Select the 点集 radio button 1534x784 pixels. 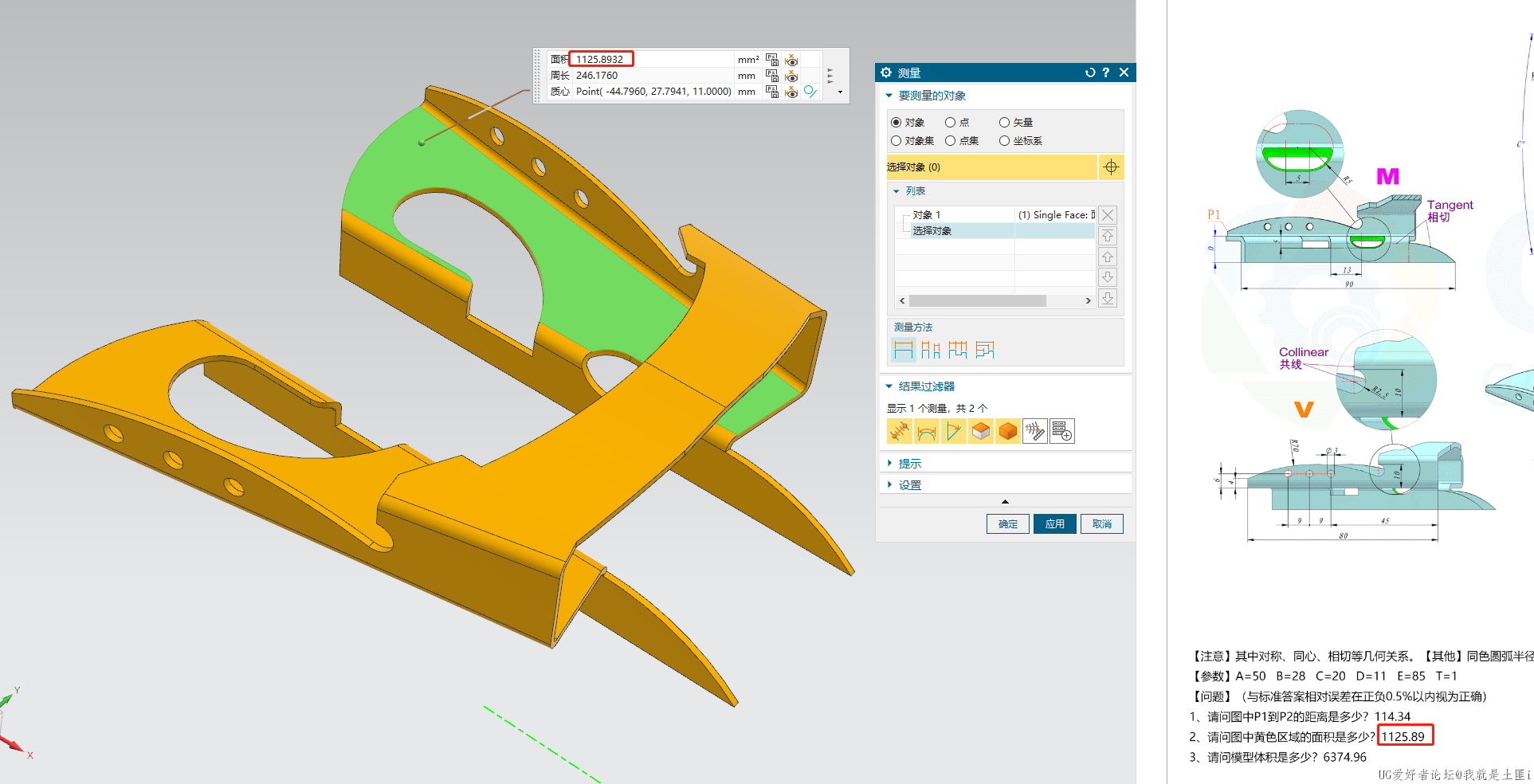click(951, 141)
